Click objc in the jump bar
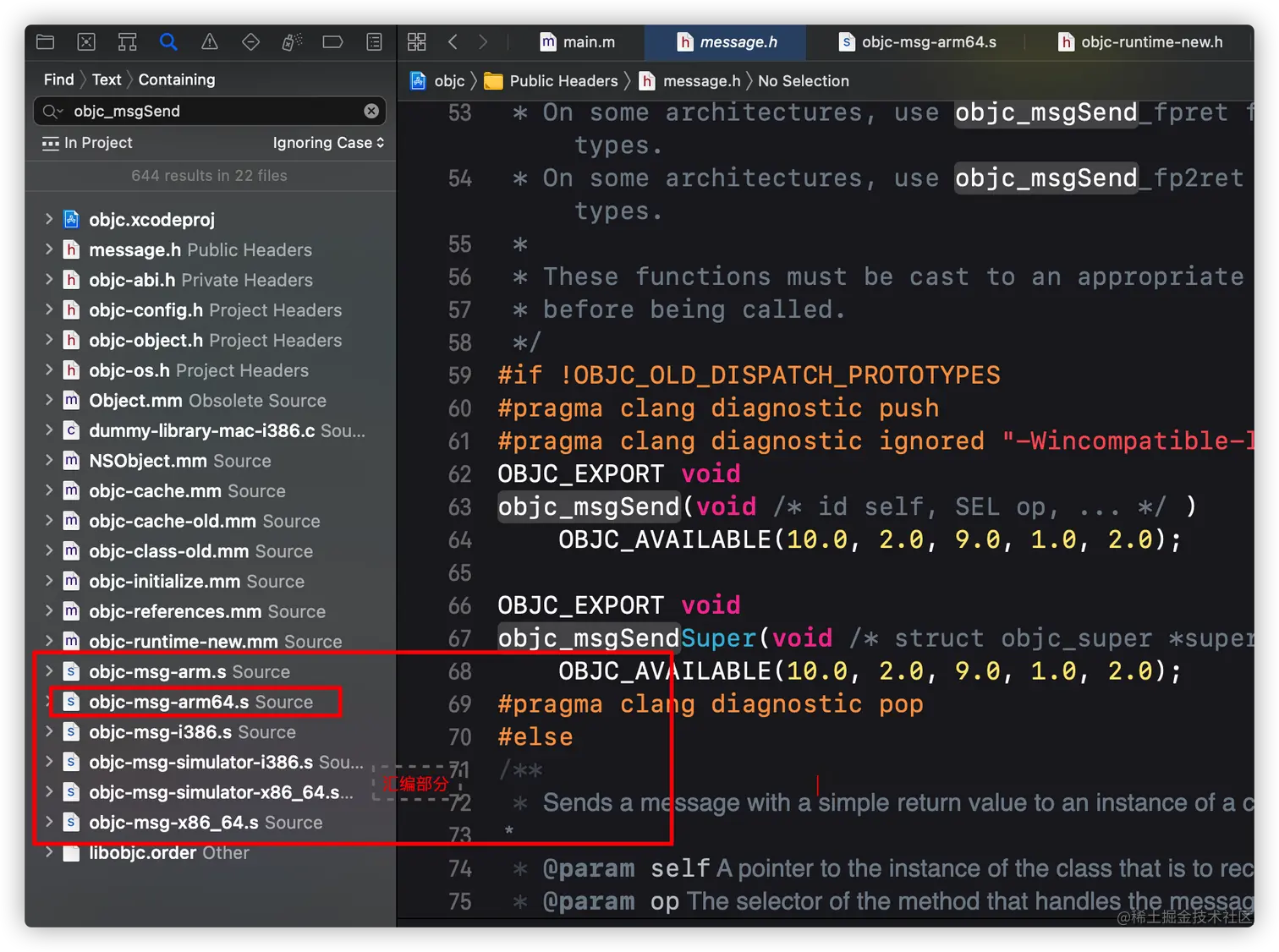The image size is (1279, 952). point(438,80)
